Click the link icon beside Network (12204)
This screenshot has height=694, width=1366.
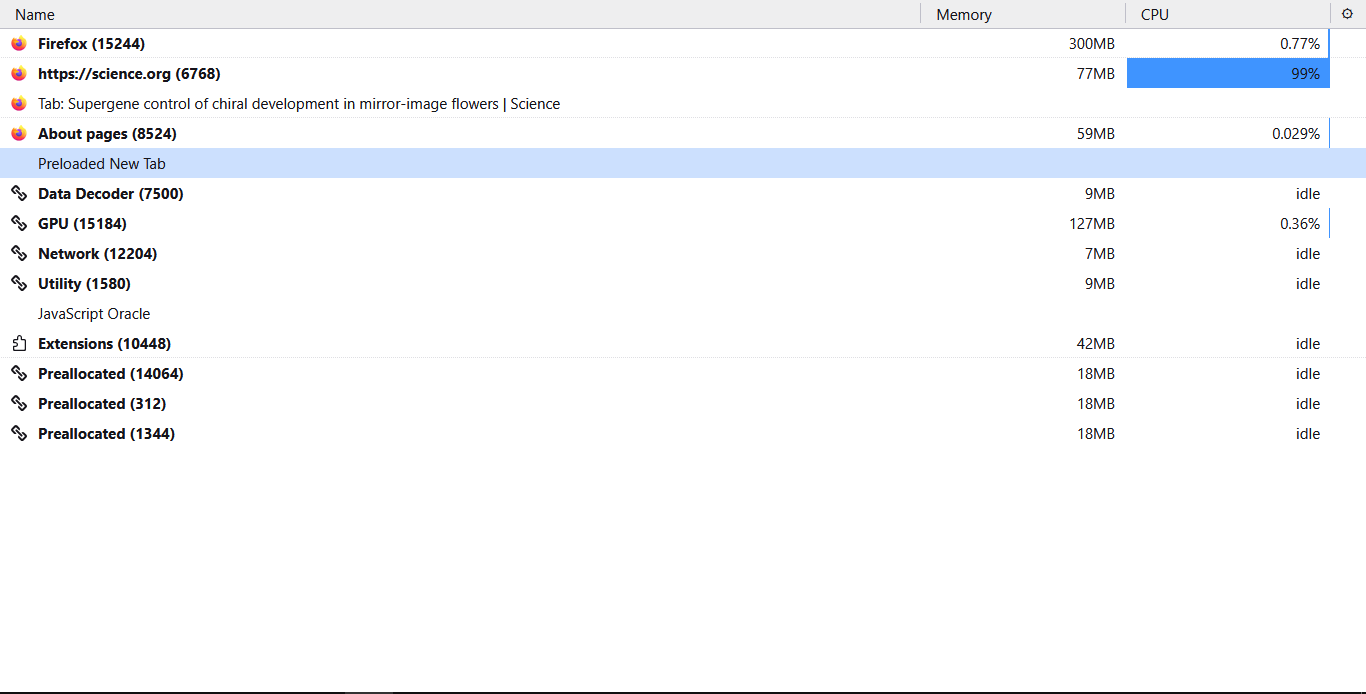click(18, 254)
